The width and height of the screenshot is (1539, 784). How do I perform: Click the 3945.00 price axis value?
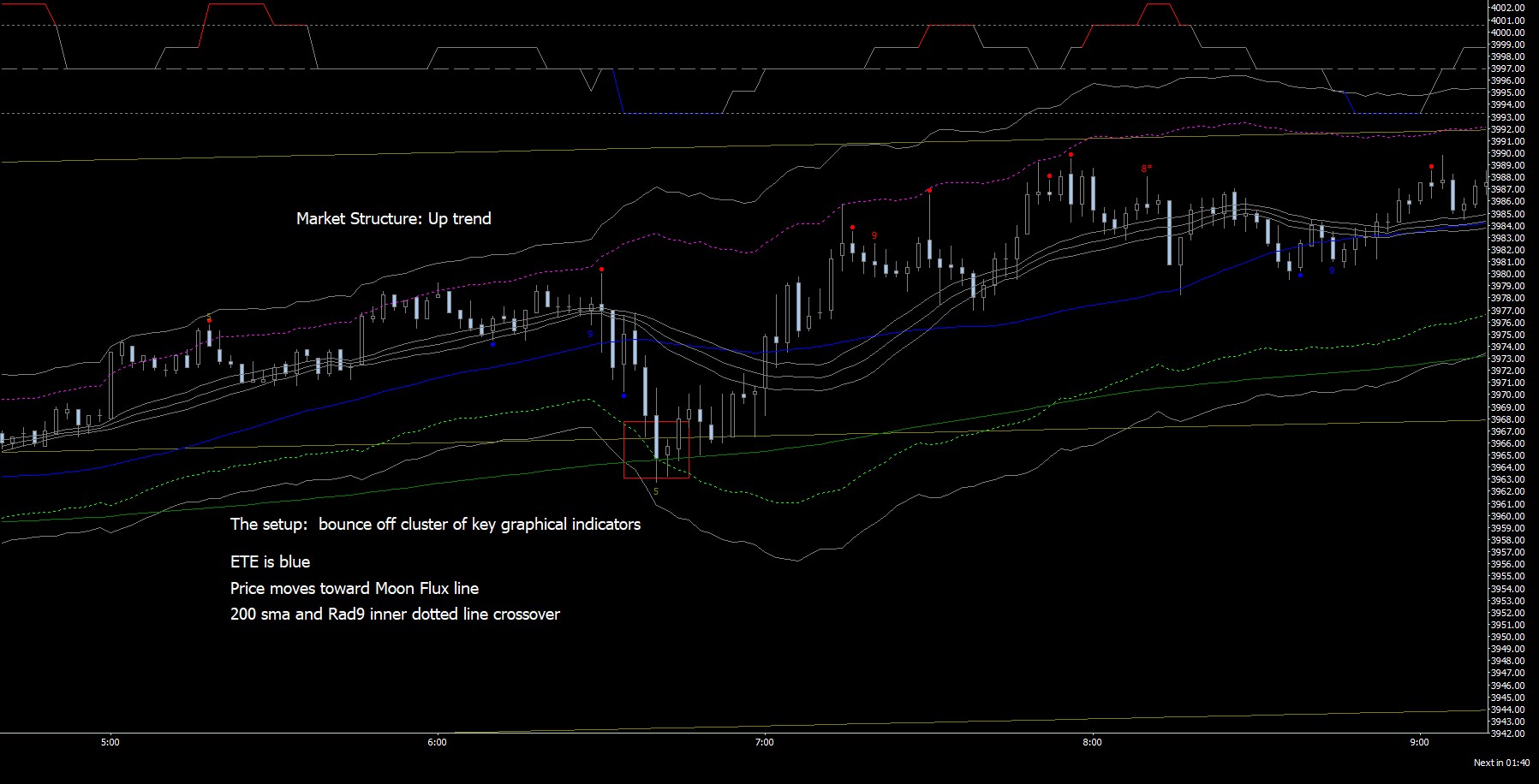[1507, 698]
